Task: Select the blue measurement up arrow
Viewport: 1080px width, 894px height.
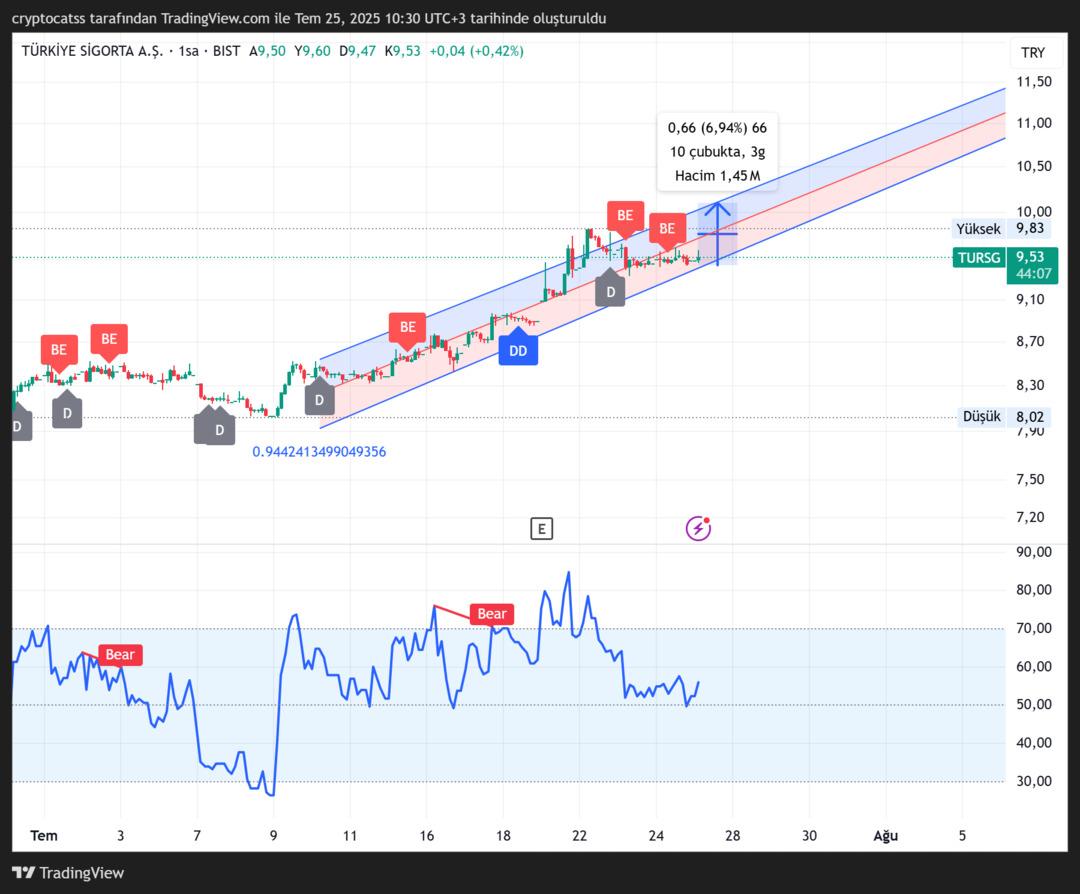Action: click(x=717, y=234)
